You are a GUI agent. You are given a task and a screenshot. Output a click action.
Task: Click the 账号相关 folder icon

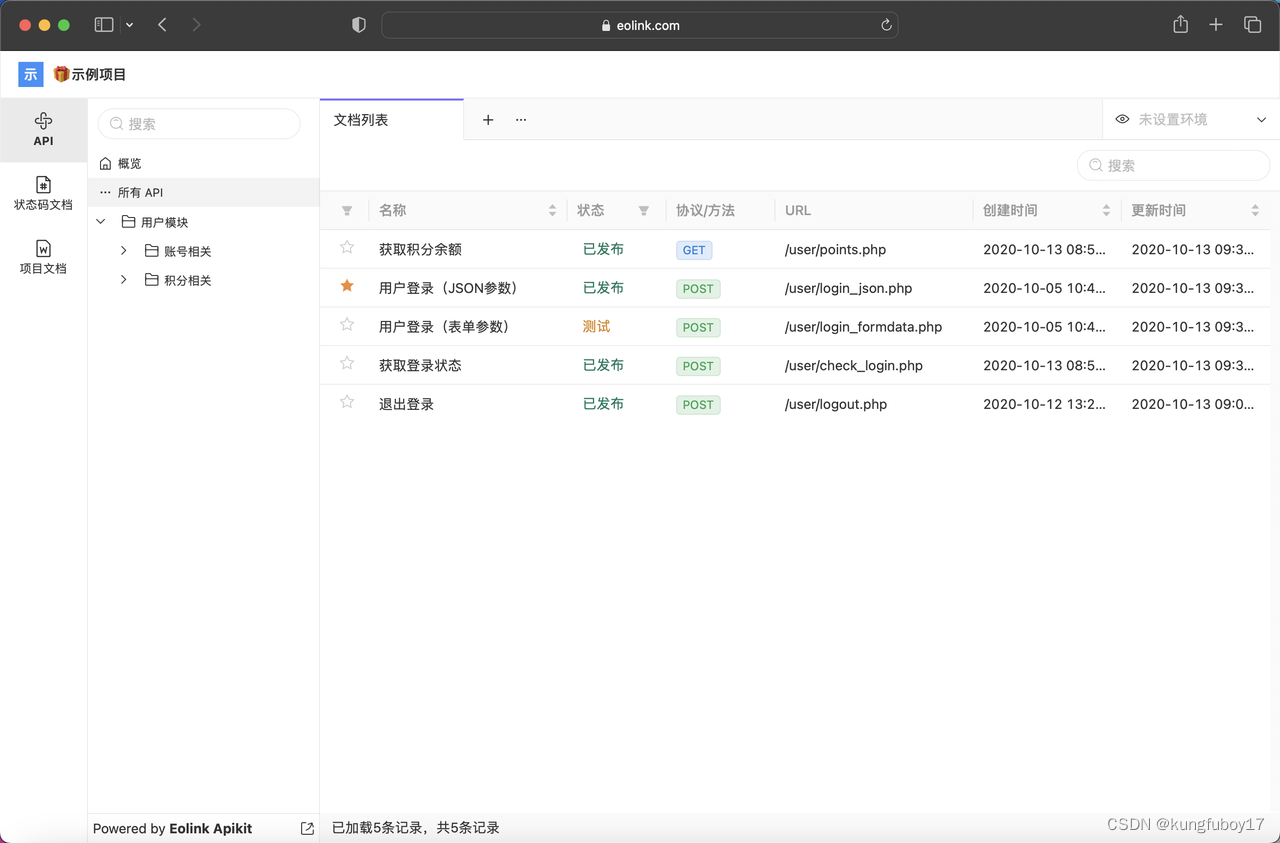152,251
